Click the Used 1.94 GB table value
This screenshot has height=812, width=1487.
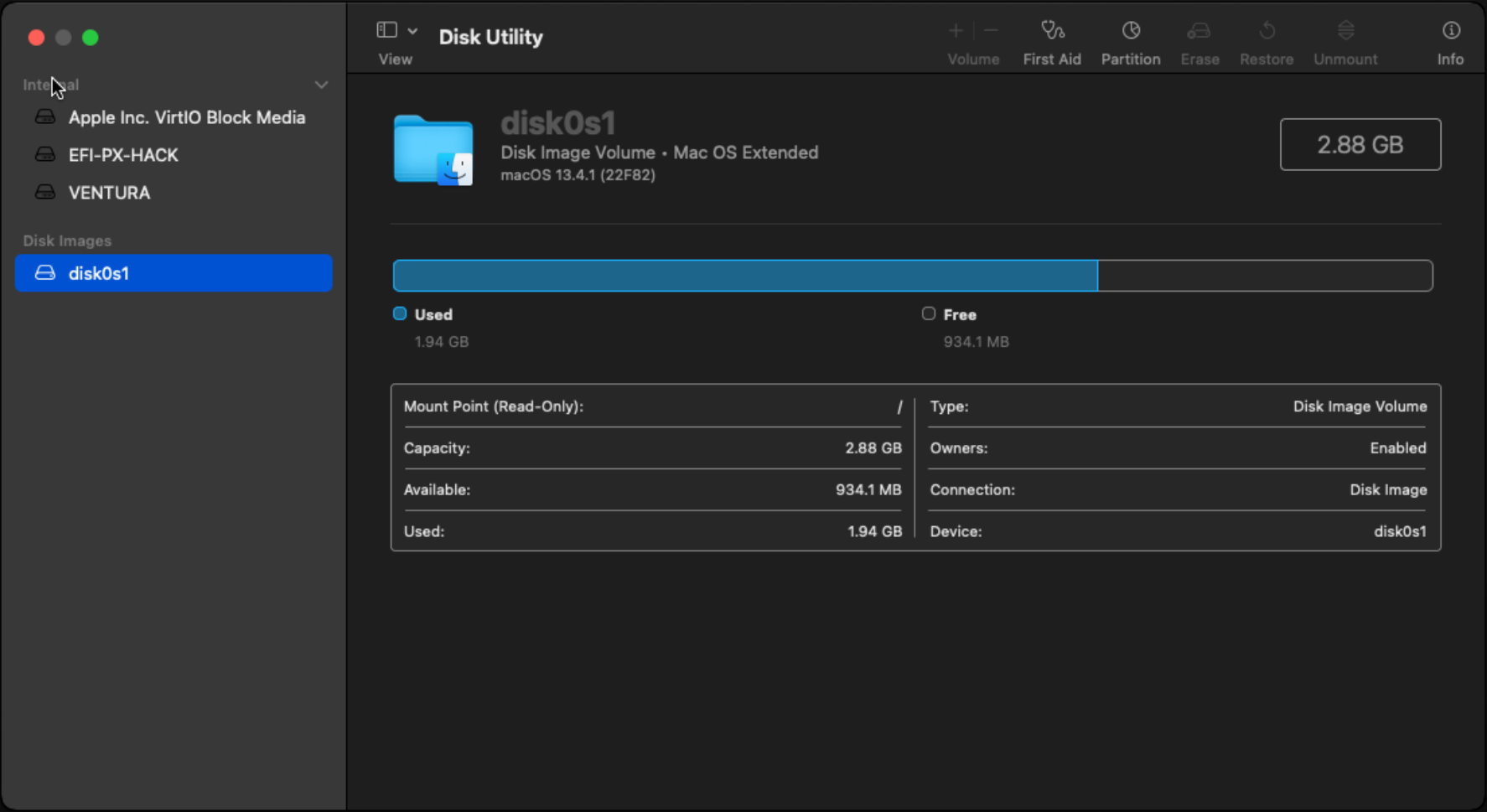pyautogui.click(x=874, y=532)
